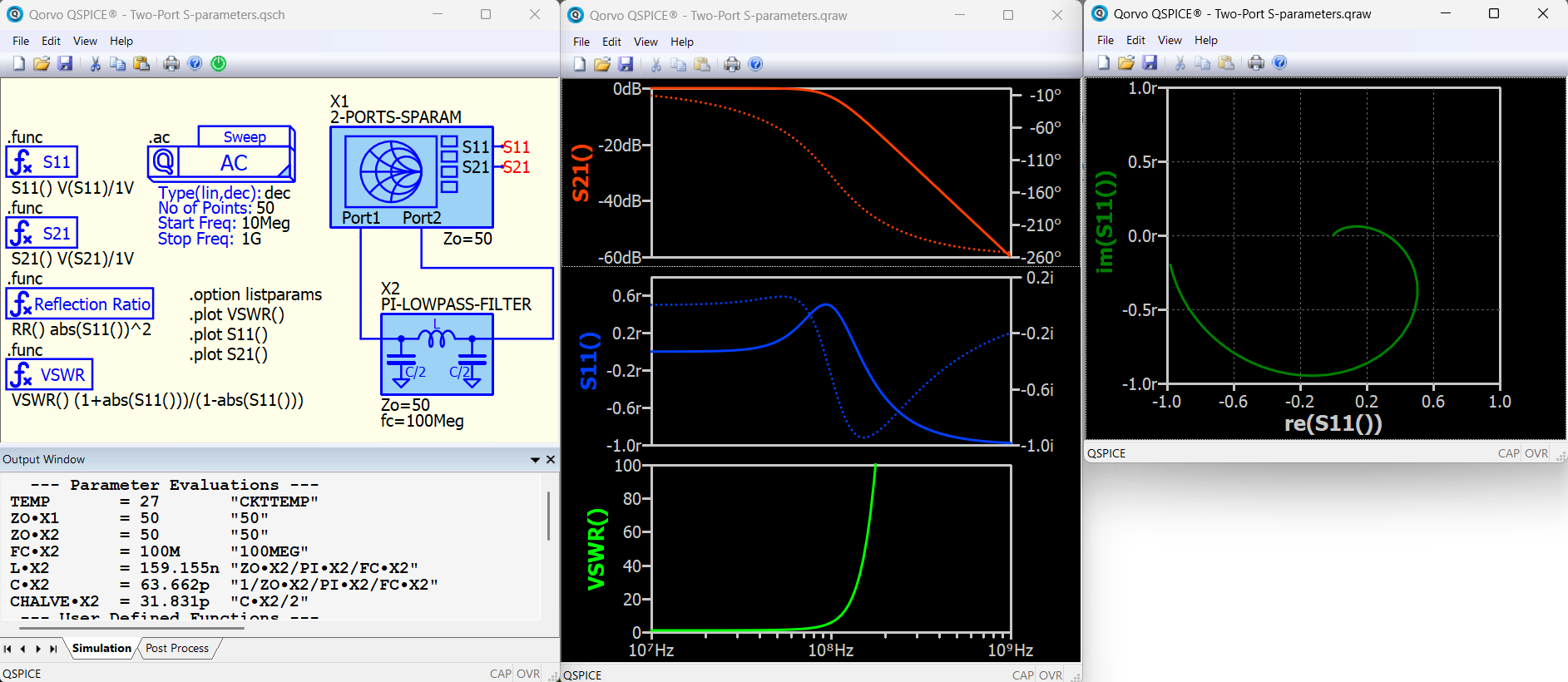Click Help icon in middle waveform window toolbar
The width and height of the screenshot is (1568, 682).
pos(755,64)
